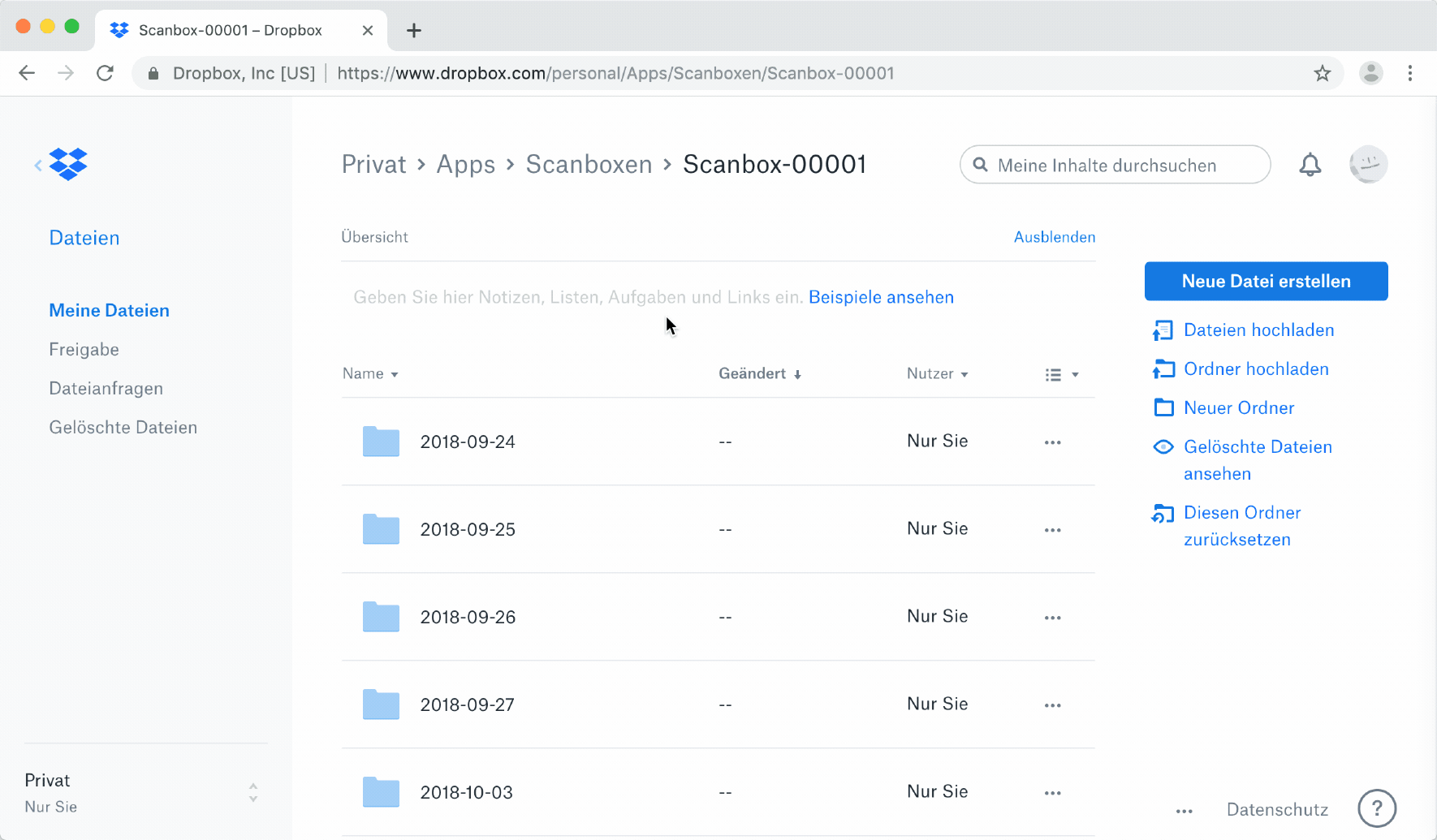
Task: Open more options for folder 2018-09-25
Action: (1052, 530)
